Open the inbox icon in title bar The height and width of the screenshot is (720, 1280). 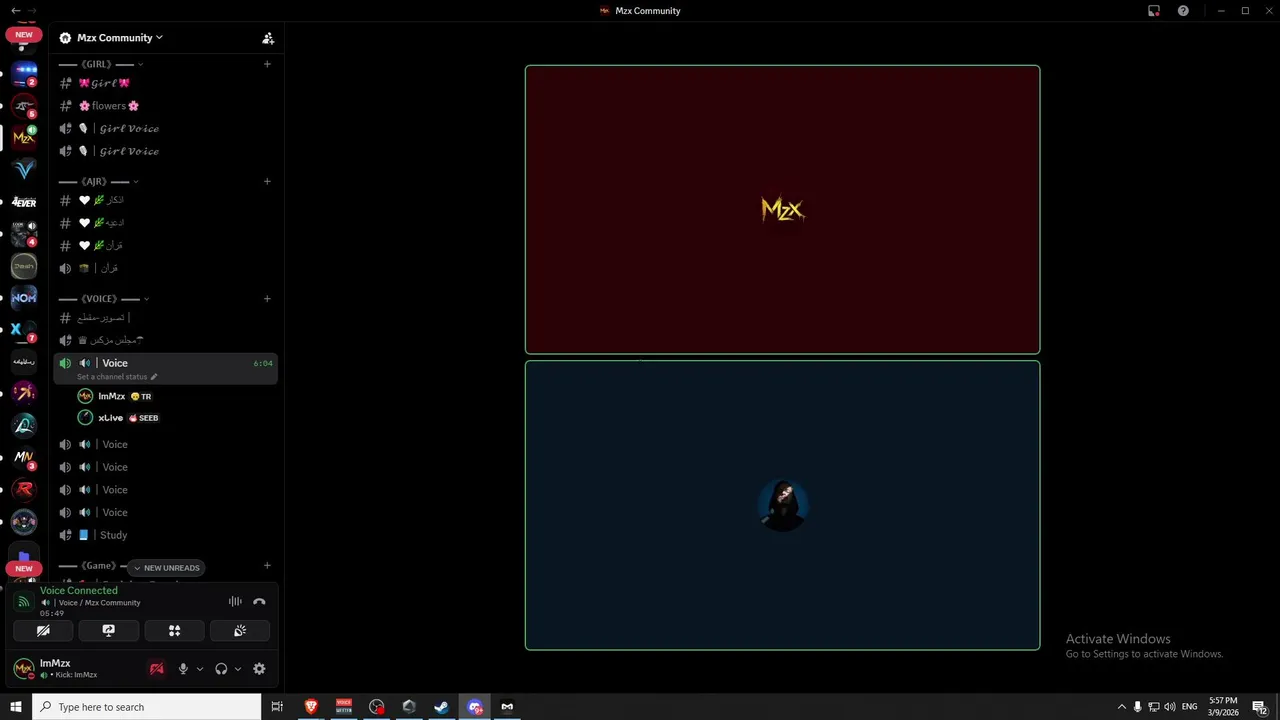tap(1154, 11)
